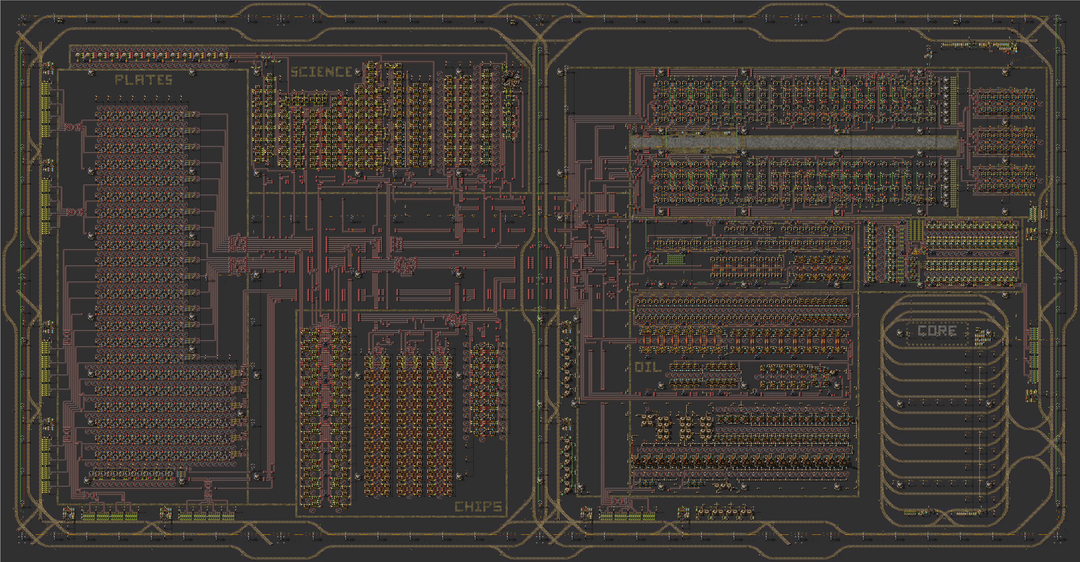The width and height of the screenshot is (1080, 562).
Task: Select the row of machines above PLATES
Action: 162,55
